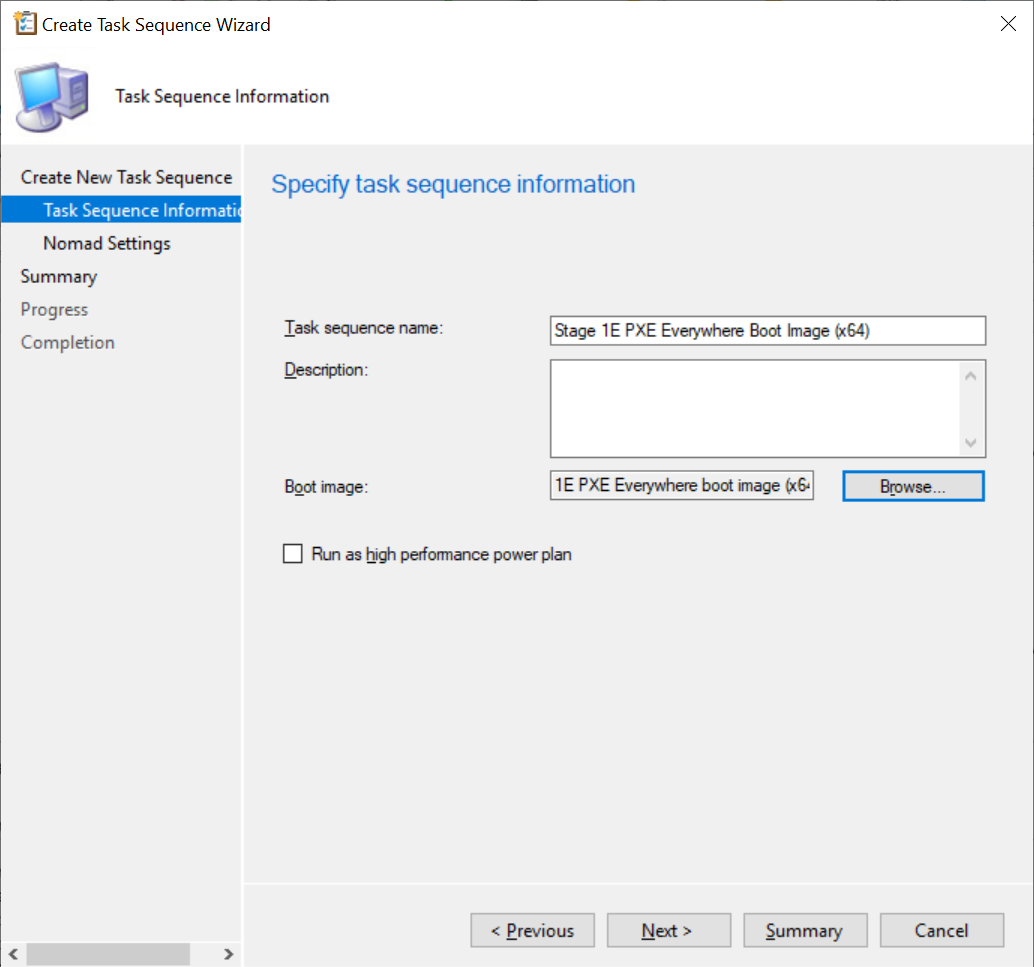Image resolution: width=1034 pixels, height=967 pixels.
Task: Proceed with the Next button
Action: 668,930
